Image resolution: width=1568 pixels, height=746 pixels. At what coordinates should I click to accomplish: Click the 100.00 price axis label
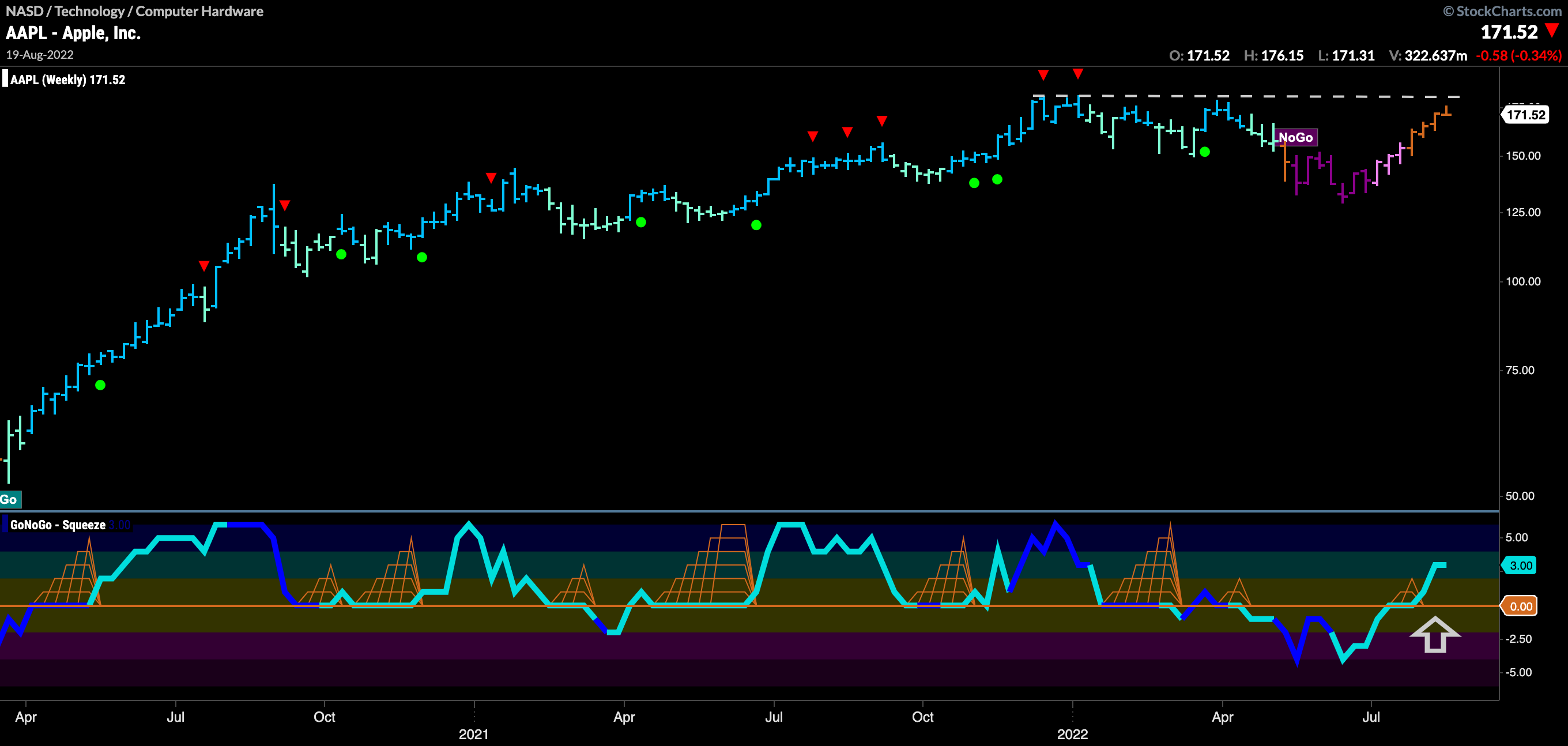(1523, 281)
